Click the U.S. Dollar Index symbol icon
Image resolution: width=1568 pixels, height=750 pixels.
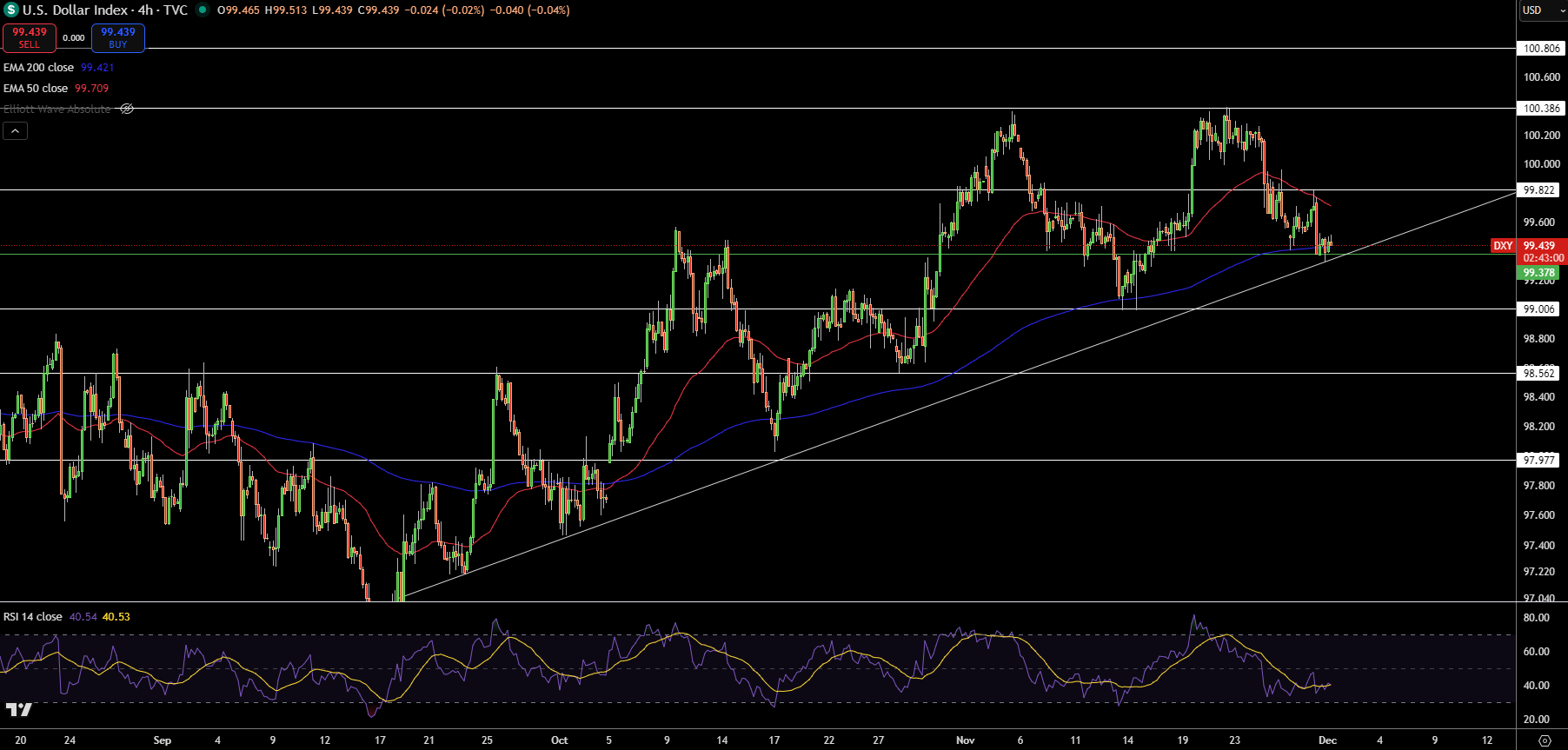[x=11, y=10]
